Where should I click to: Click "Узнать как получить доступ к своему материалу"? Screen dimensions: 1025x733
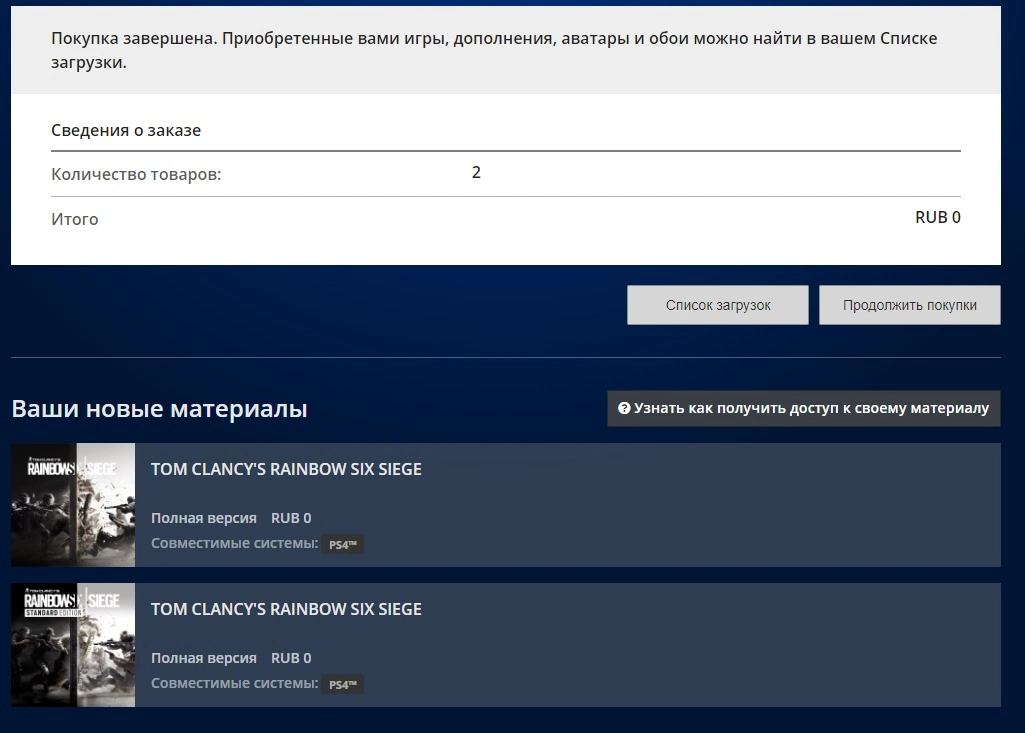(803, 409)
